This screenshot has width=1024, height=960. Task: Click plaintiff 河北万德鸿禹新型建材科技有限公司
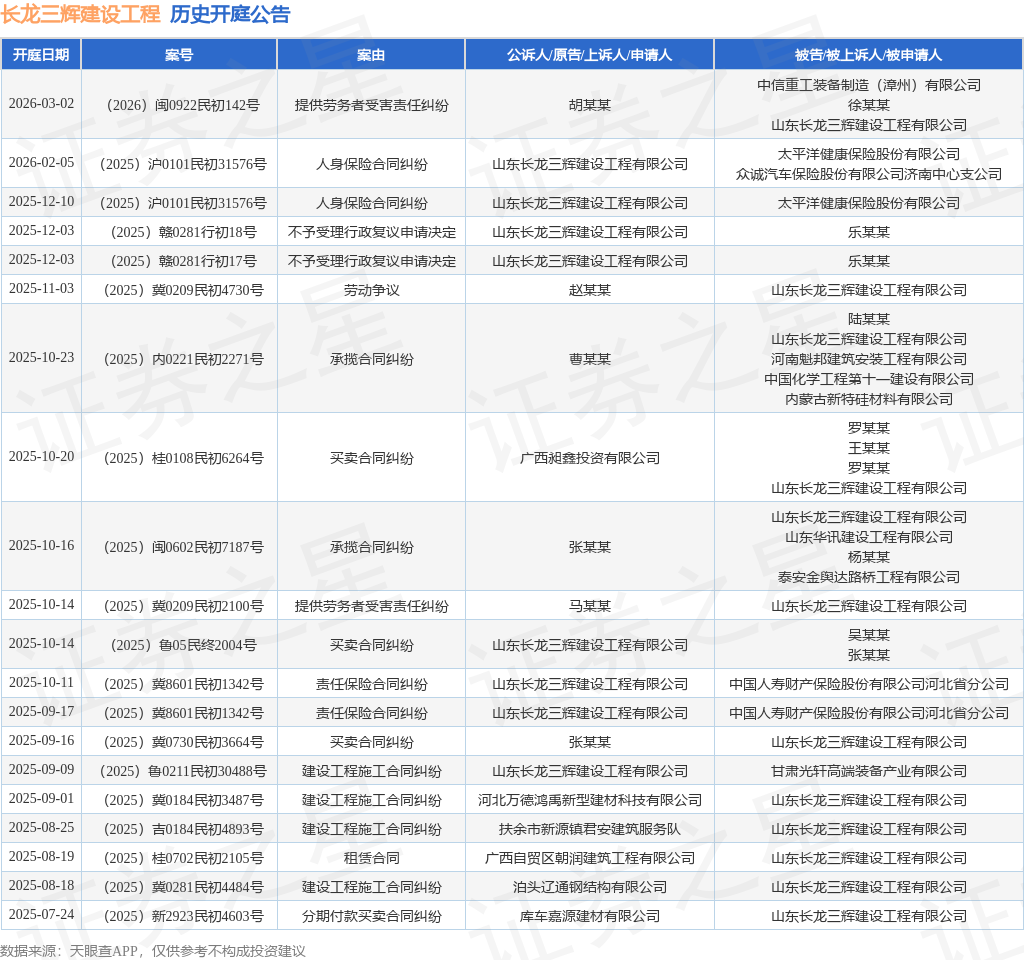tap(589, 800)
